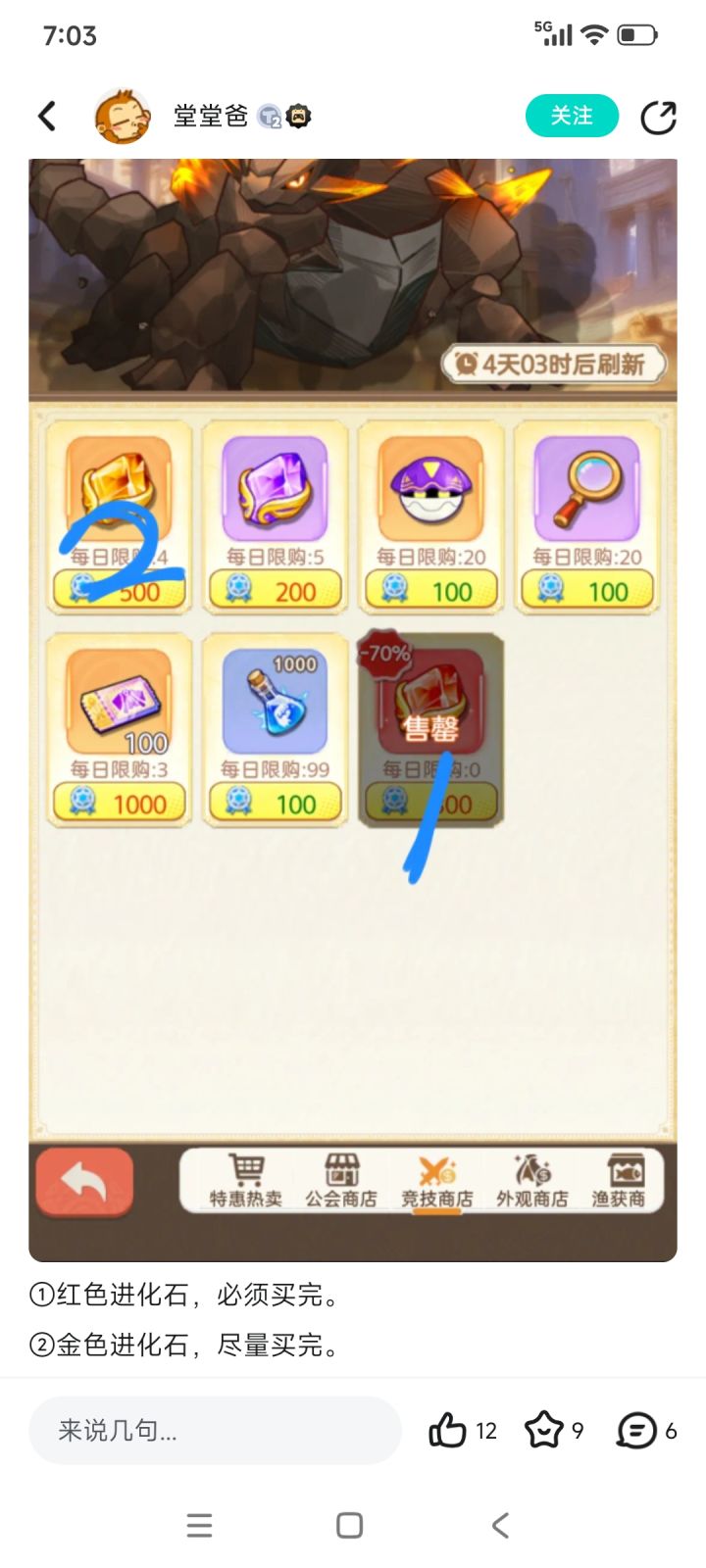
Task: Switch to 特惠热卖 shop tab
Action: tap(245, 1180)
